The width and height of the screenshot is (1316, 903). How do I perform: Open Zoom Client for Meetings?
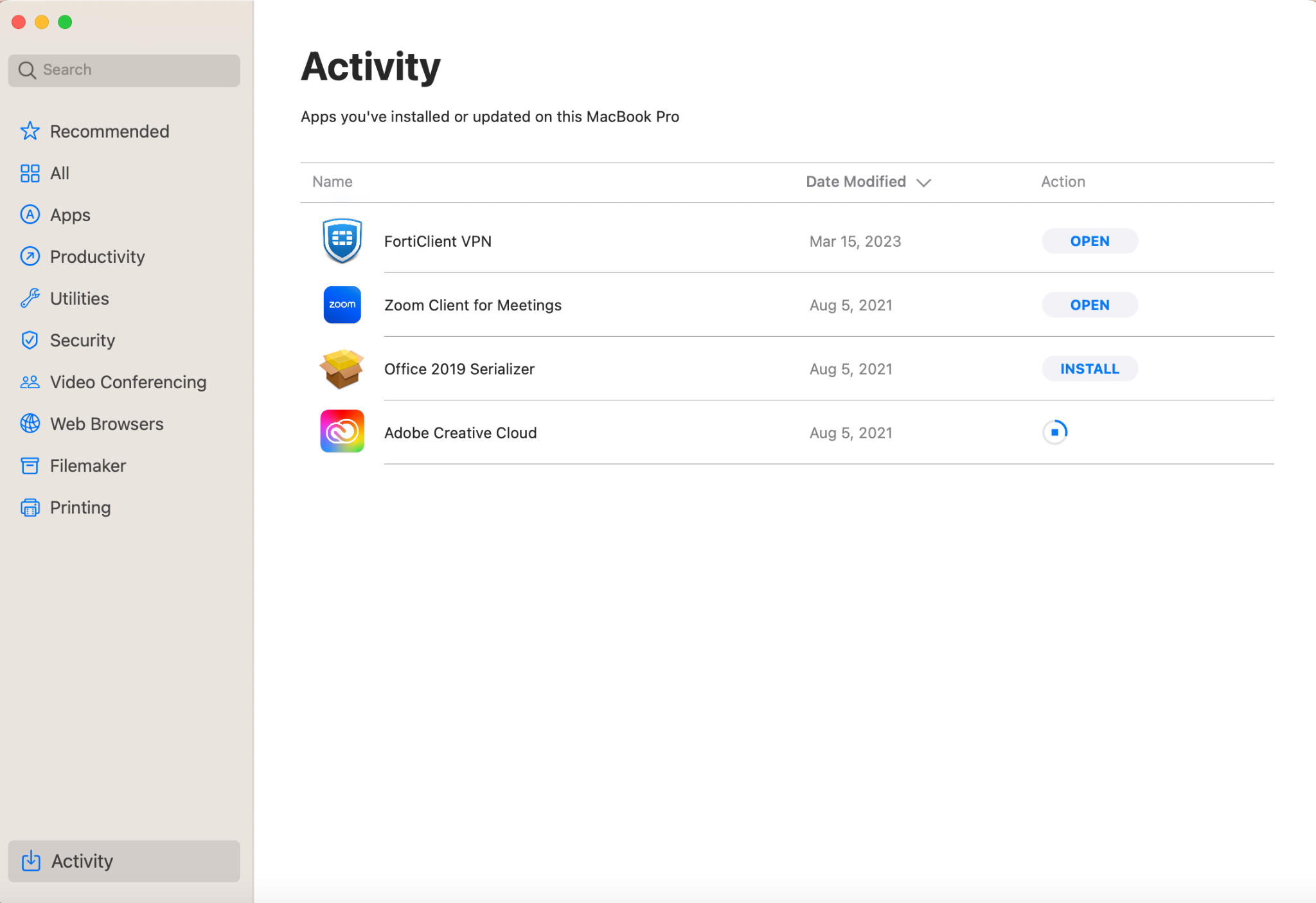(1089, 305)
